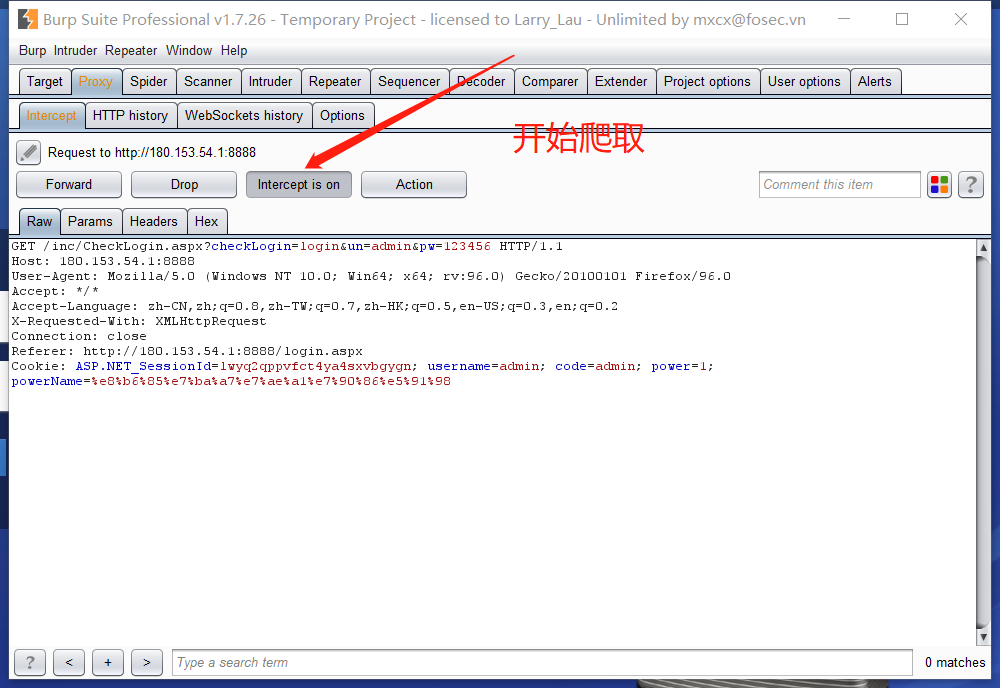Switch to the Sequencer tab
The height and width of the screenshot is (688, 1000).
(x=409, y=82)
